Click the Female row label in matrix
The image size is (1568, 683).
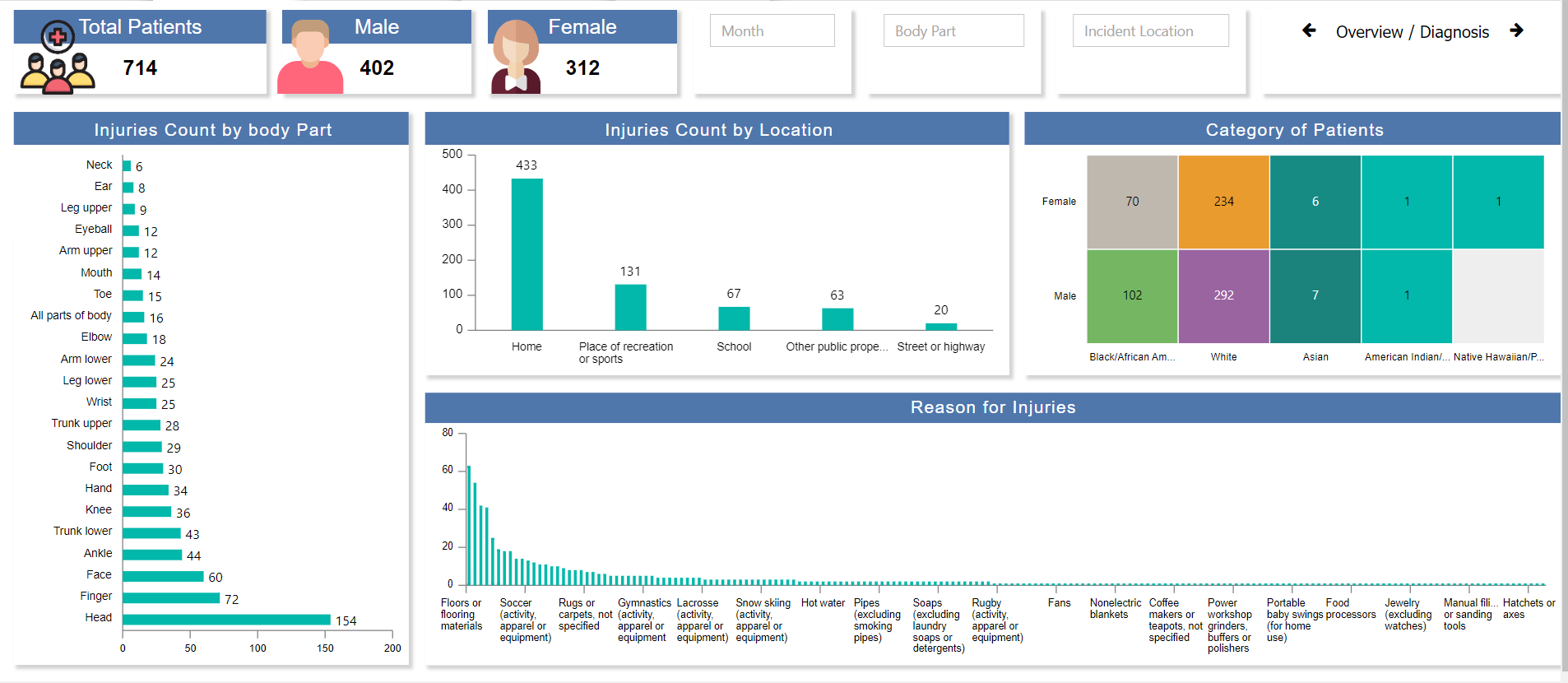[1059, 202]
